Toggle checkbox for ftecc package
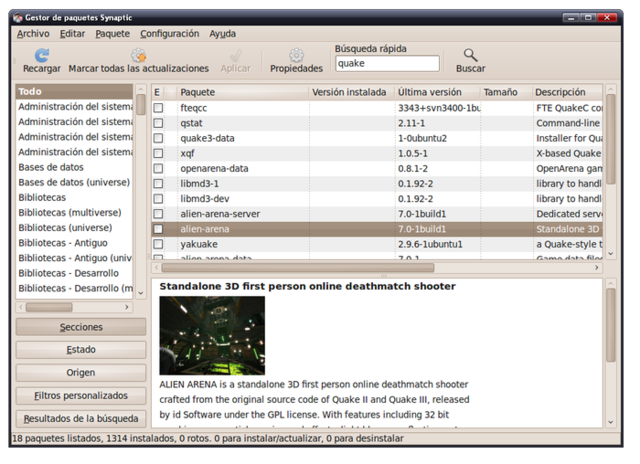The width and height of the screenshot is (640, 464). [158, 108]
